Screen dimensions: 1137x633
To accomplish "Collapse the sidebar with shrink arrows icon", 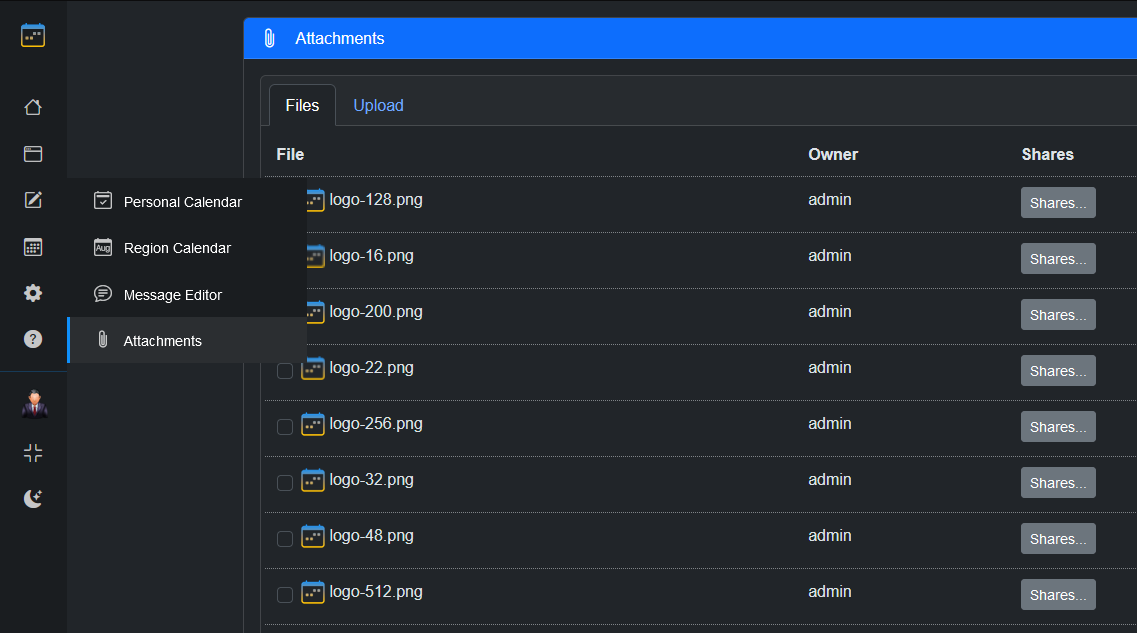I will (x=33, y=453).
